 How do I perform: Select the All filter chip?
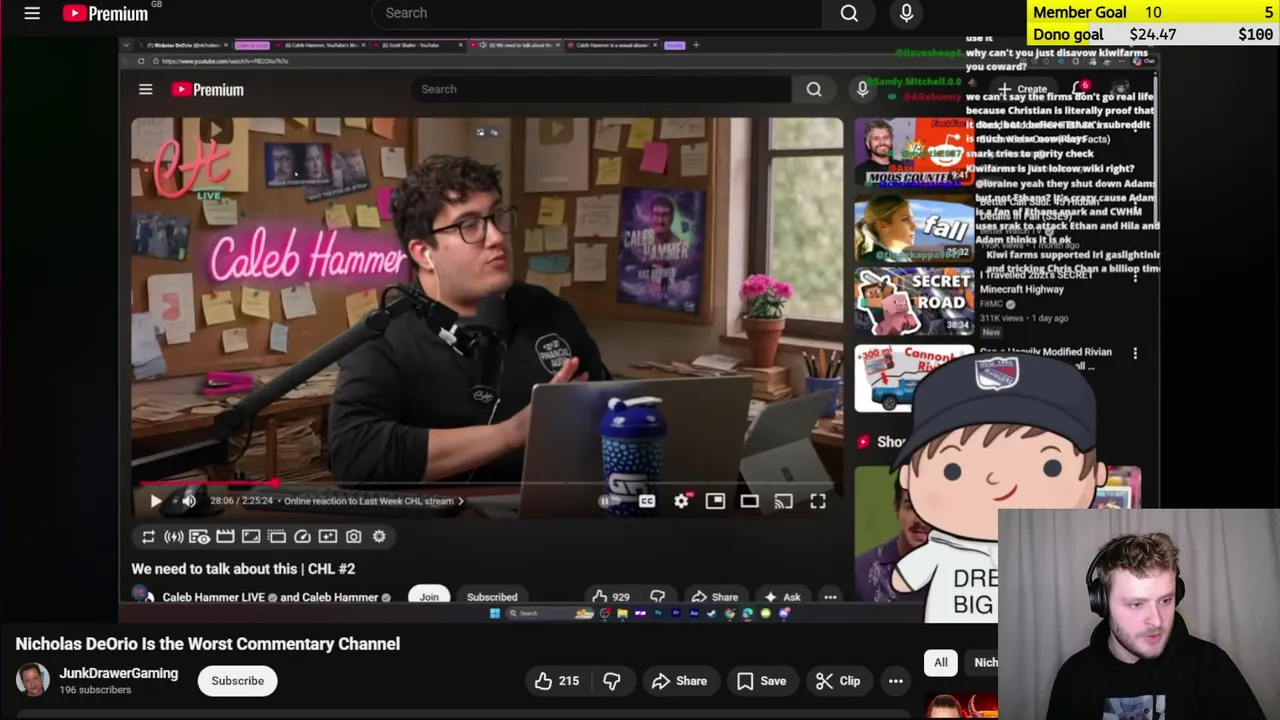(940, 662)
